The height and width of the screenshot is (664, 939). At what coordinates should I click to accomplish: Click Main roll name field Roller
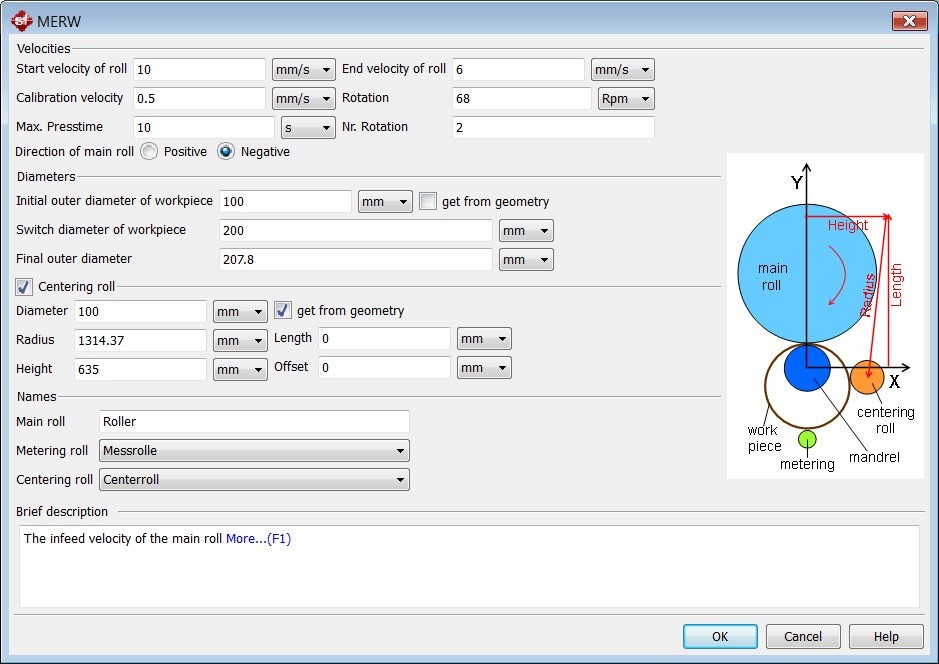tap(254, 422)
